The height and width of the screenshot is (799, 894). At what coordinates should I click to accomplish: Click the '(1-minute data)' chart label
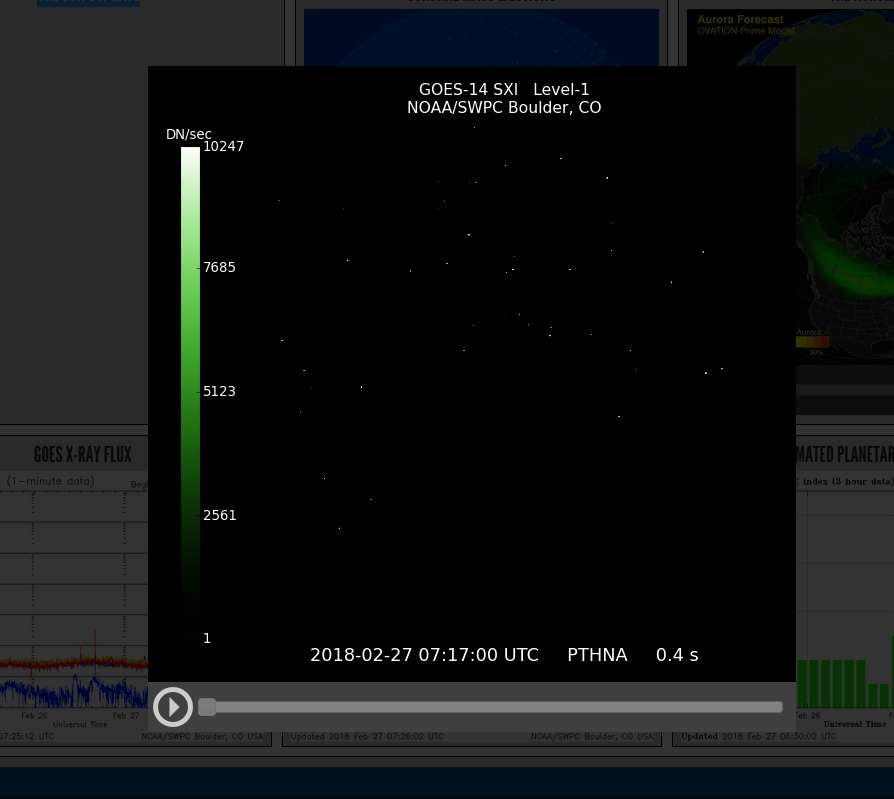[x=50, y=481]
